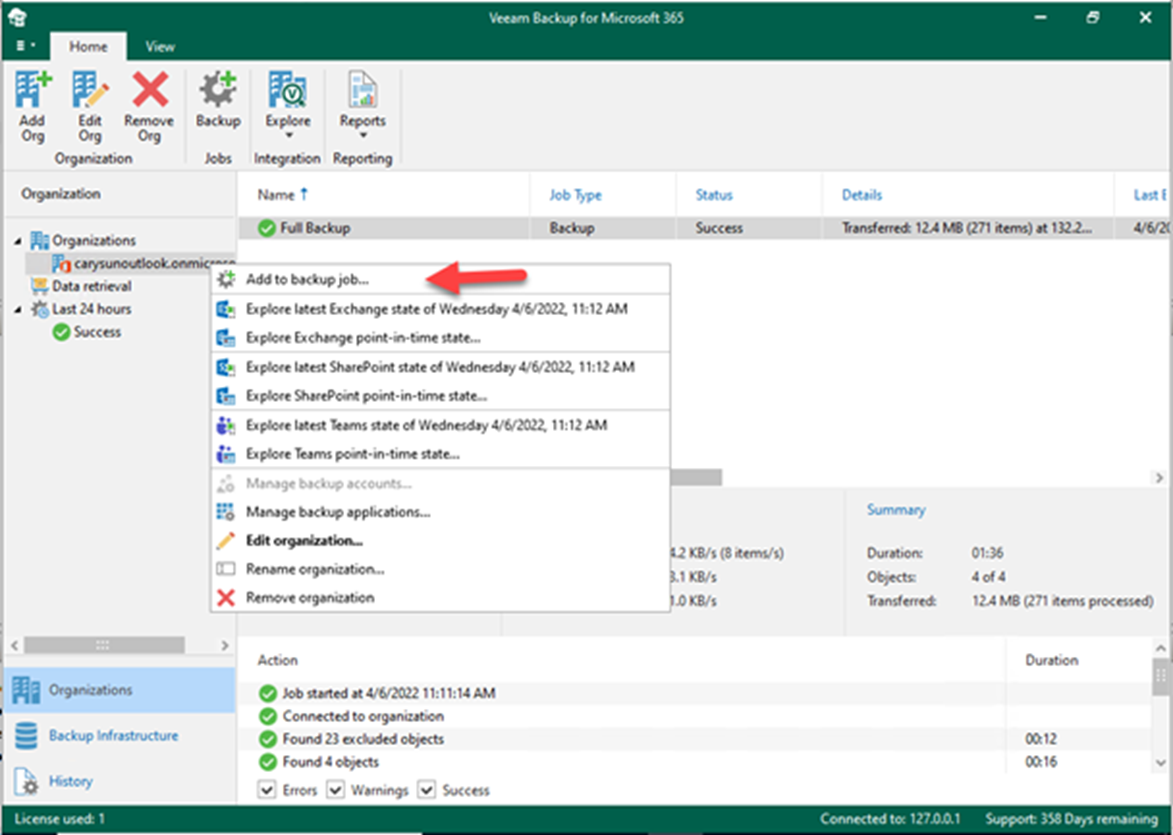Sort by the Details column header
The image size is (1173, 835).
(862, 195)
